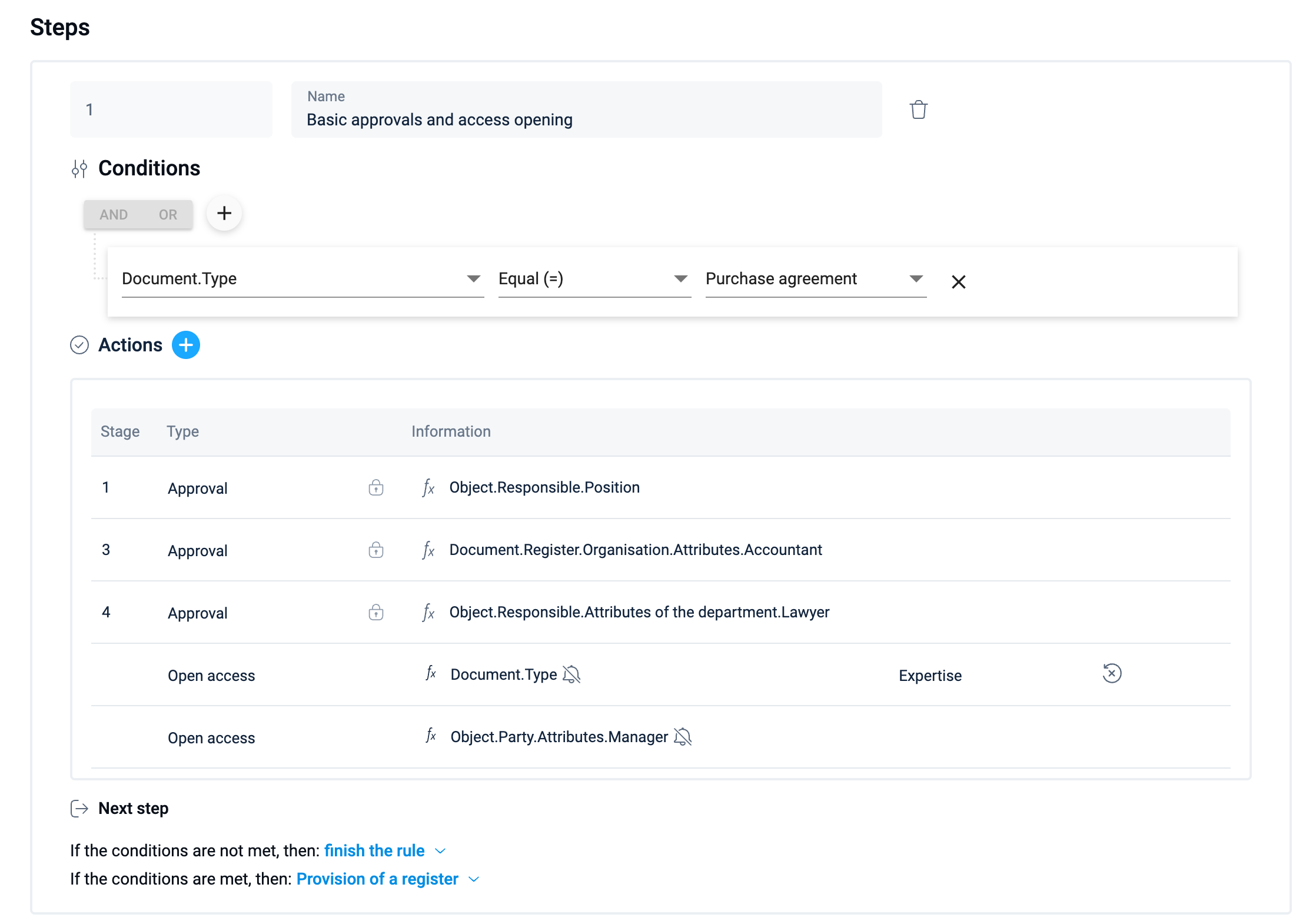Click lock icon on Lawyer approval row

point(375,612)
